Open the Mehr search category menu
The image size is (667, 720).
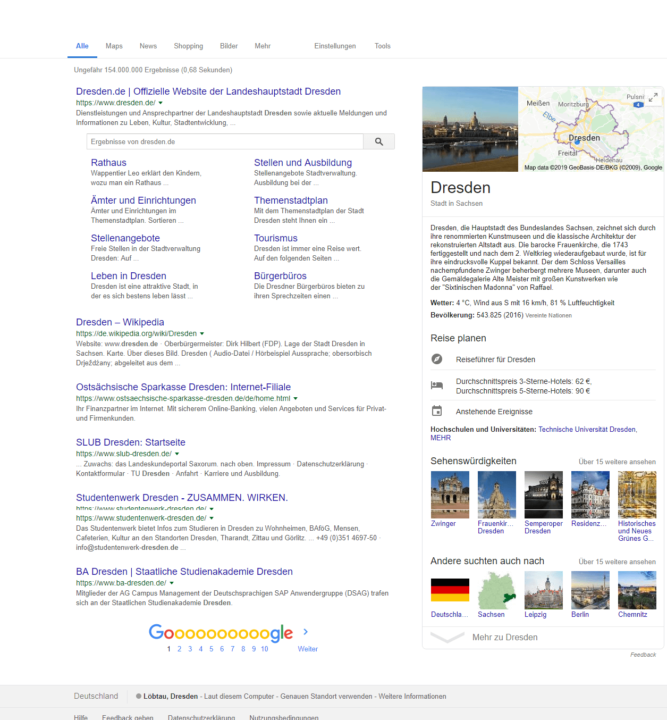(x=263, y=46)
